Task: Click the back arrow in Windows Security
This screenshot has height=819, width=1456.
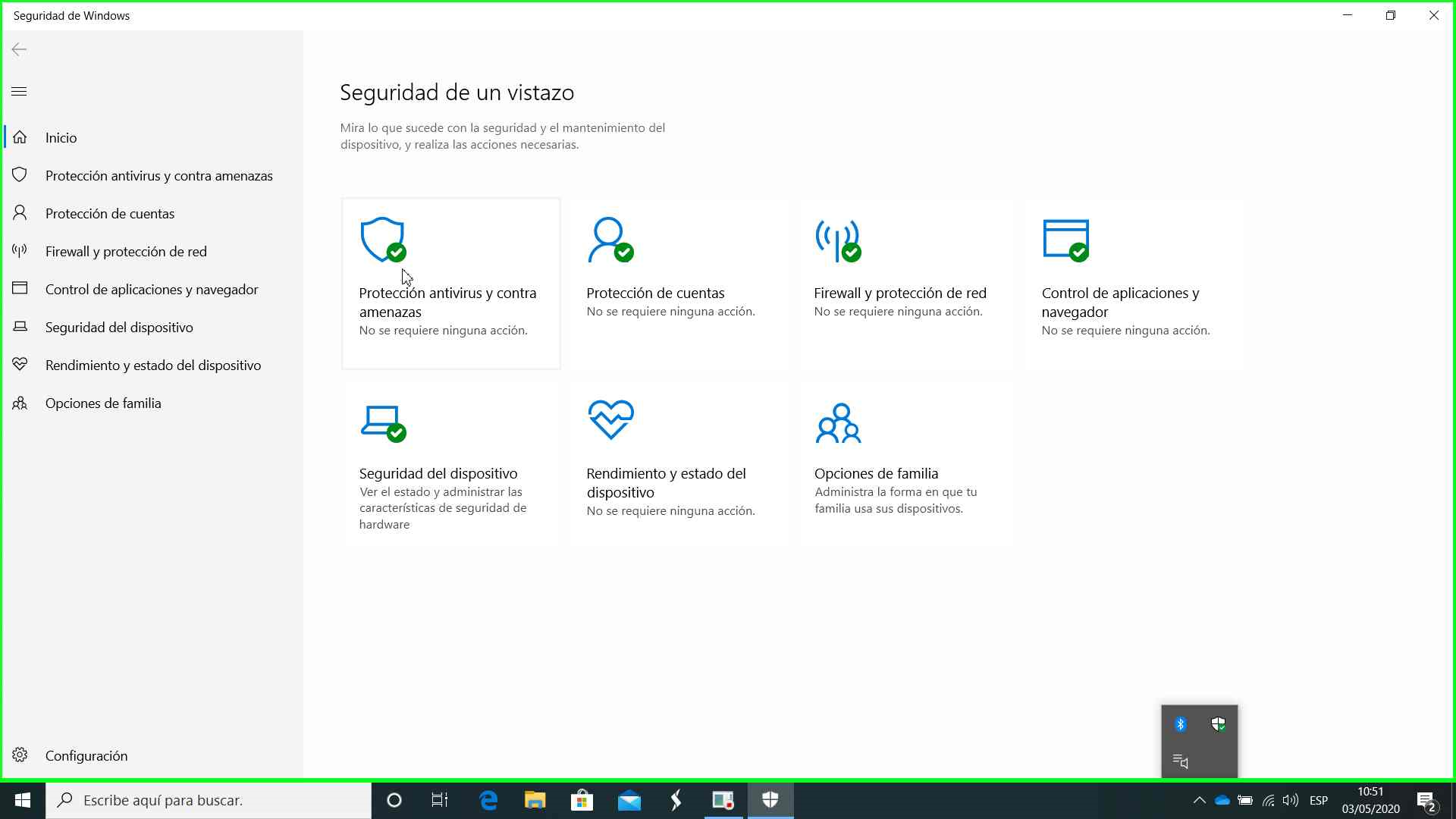Action: click(20, 50)
